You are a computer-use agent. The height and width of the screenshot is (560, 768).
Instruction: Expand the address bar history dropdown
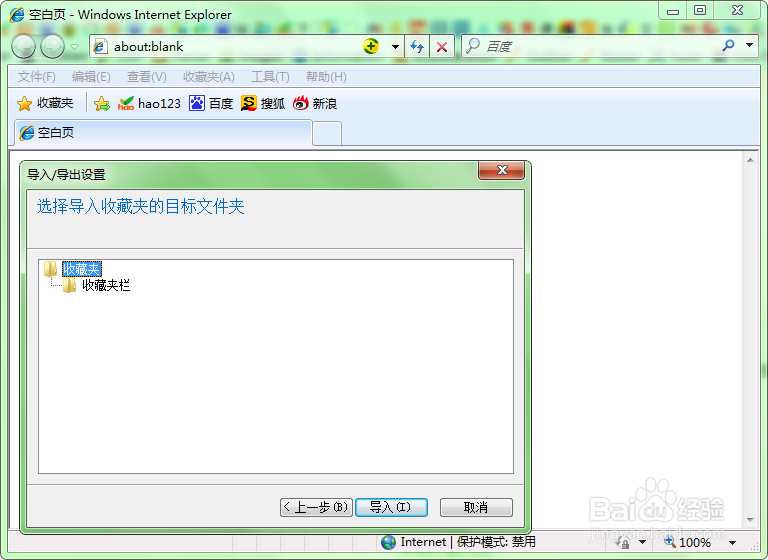(395, 47)
